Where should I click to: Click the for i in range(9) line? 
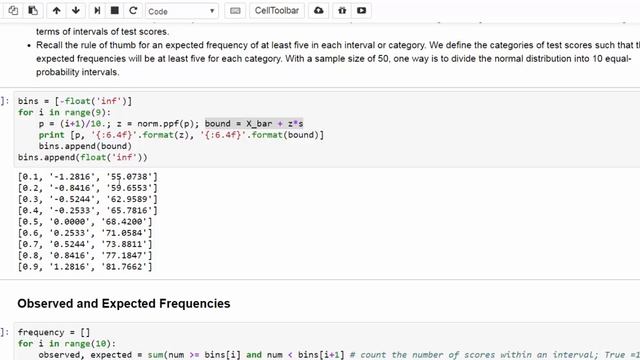point(64,112)
